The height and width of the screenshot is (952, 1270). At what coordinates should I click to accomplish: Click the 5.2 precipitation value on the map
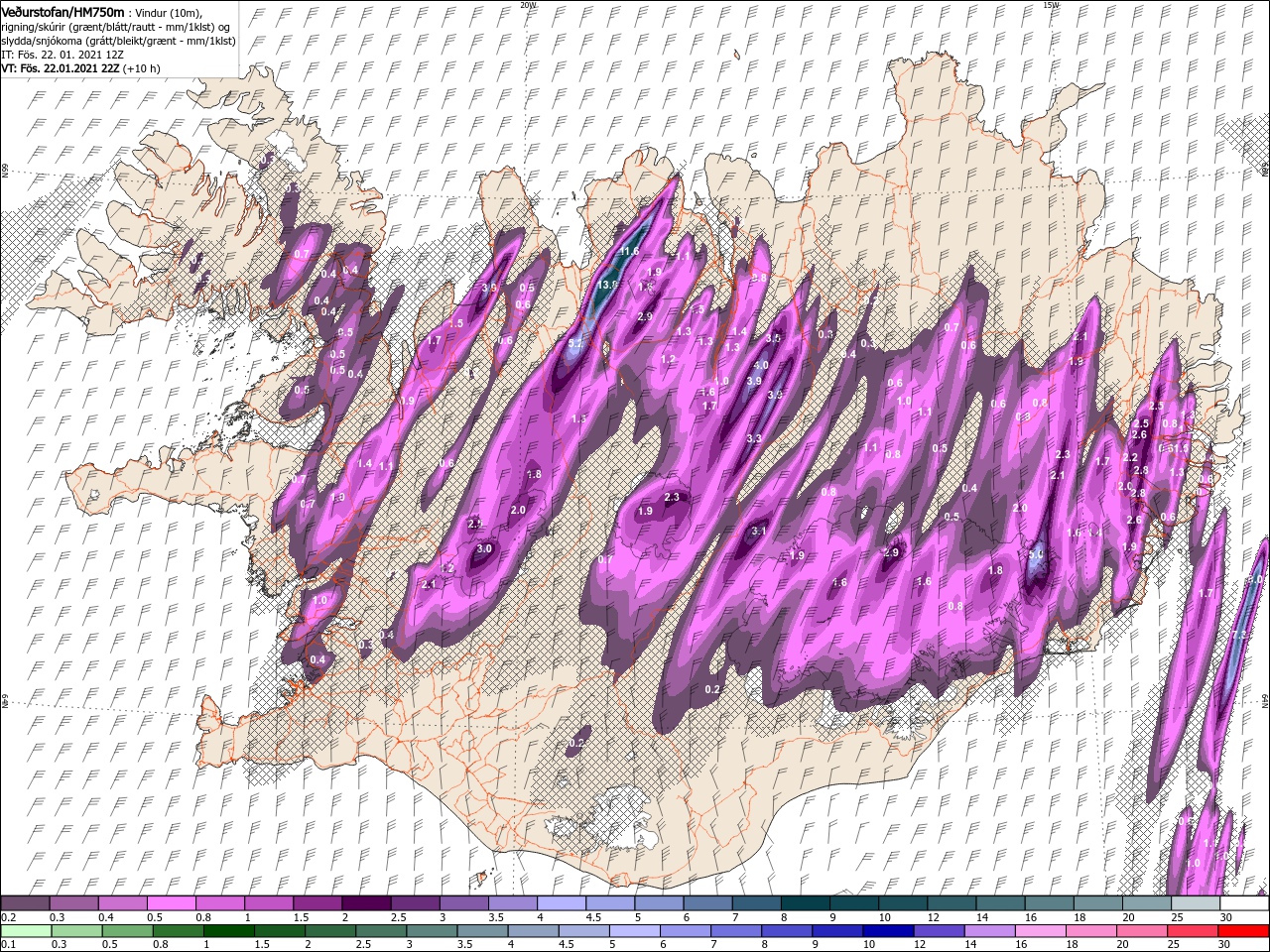click(x=575, y=343)
